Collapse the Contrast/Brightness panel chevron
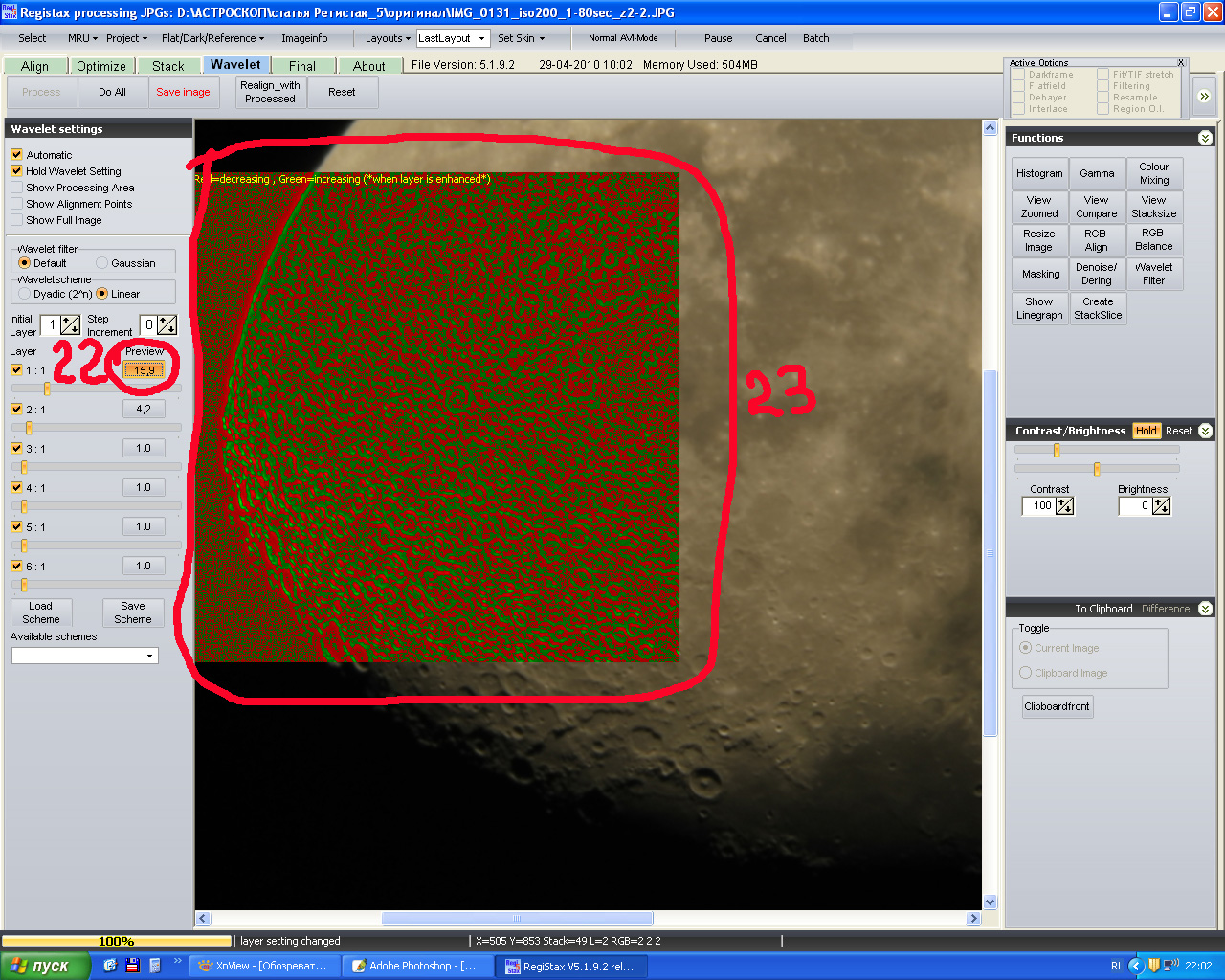1225x980 pixels. pyautogui.click(x=1205, y=431)
